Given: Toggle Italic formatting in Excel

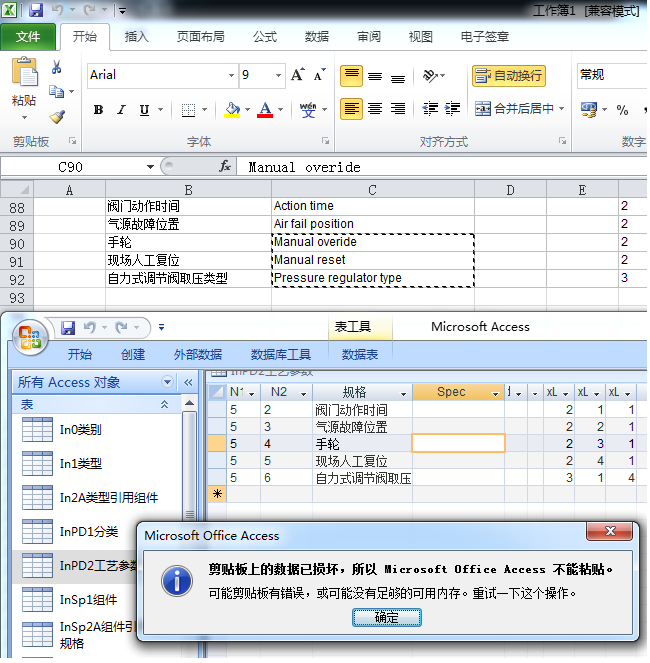Looking at the screenshot, I should (x=121, y=110).
